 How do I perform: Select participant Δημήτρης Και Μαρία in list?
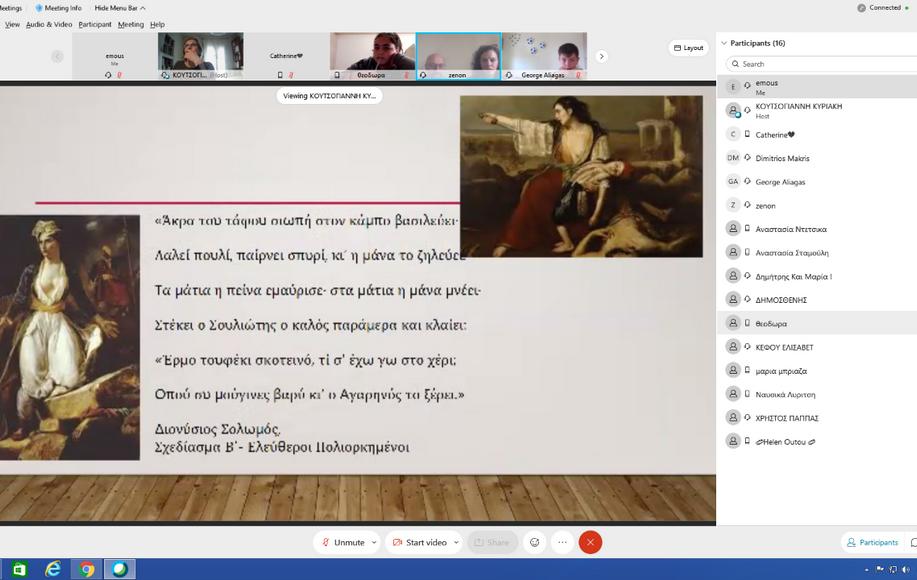pyautogui.click(x=817, y=276)
